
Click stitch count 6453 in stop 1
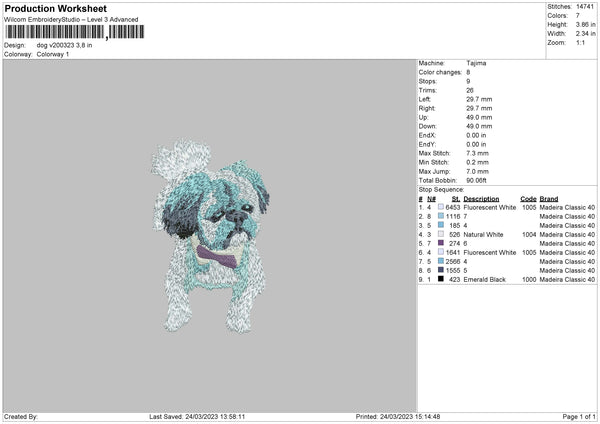click(x=453, y=208)
